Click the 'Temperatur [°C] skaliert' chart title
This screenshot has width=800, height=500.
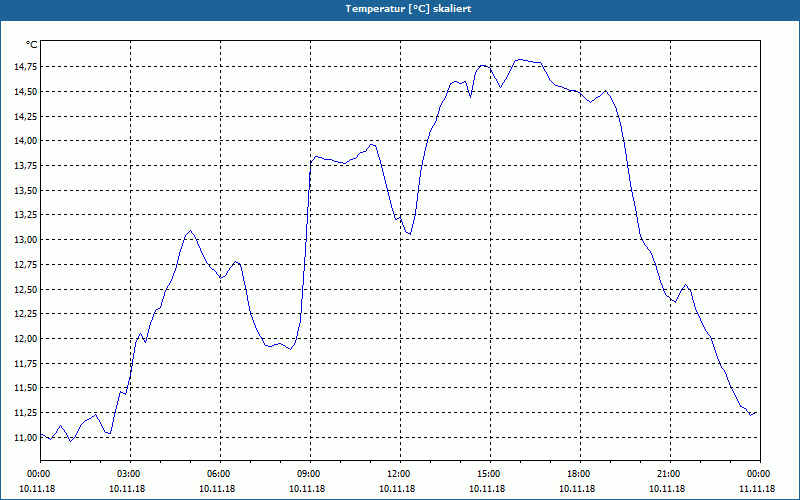coord(408,9)
